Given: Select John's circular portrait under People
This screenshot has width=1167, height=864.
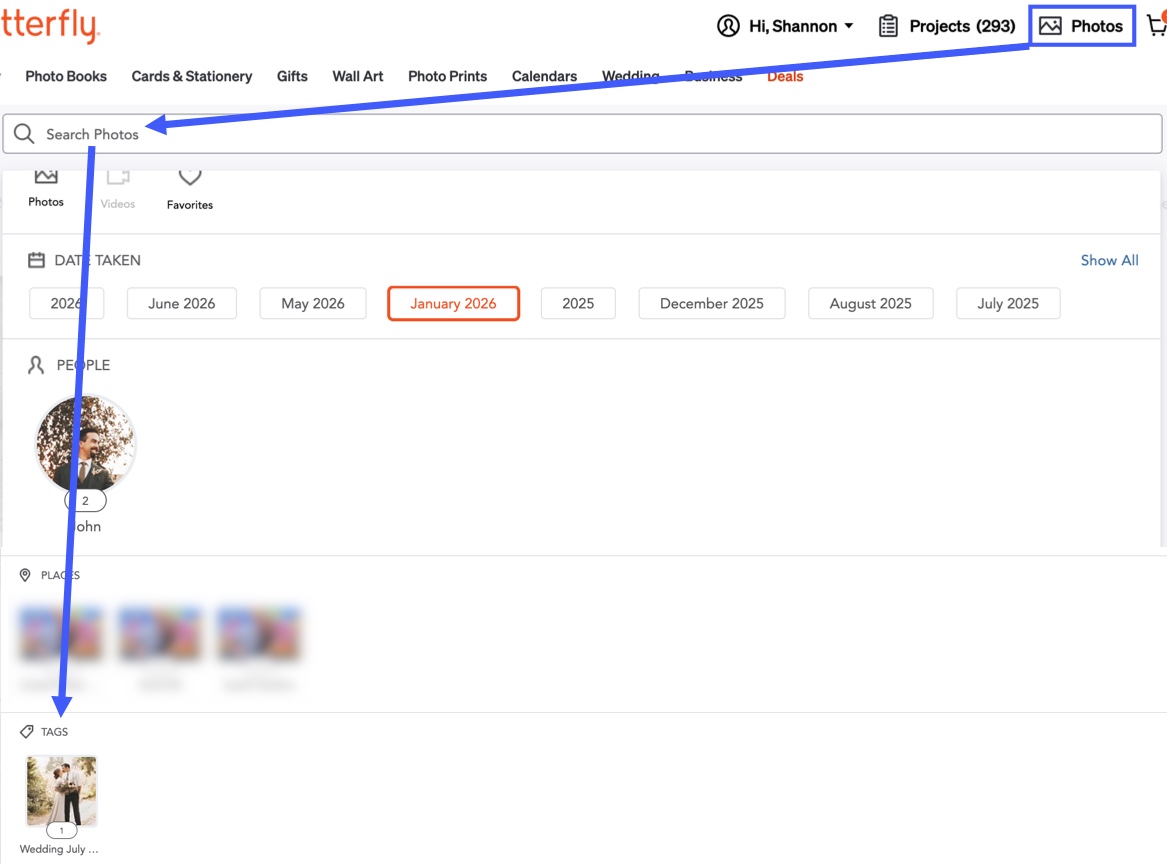Looking at the screenshot, I should coord(86,444).
